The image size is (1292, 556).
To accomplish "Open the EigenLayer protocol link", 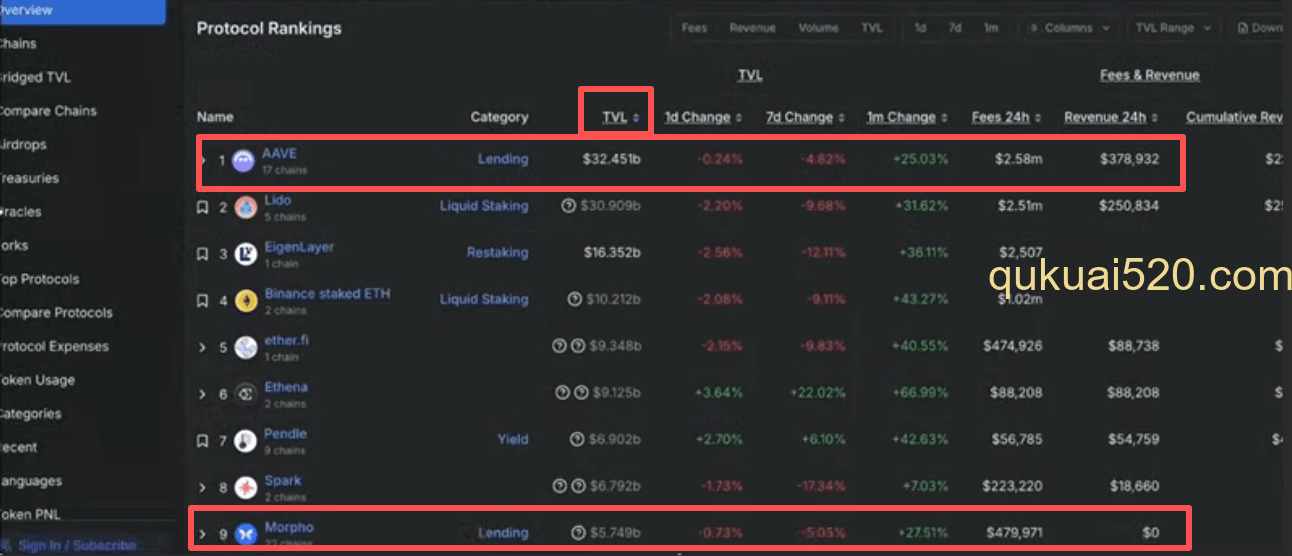I will [x=299, y=247].
